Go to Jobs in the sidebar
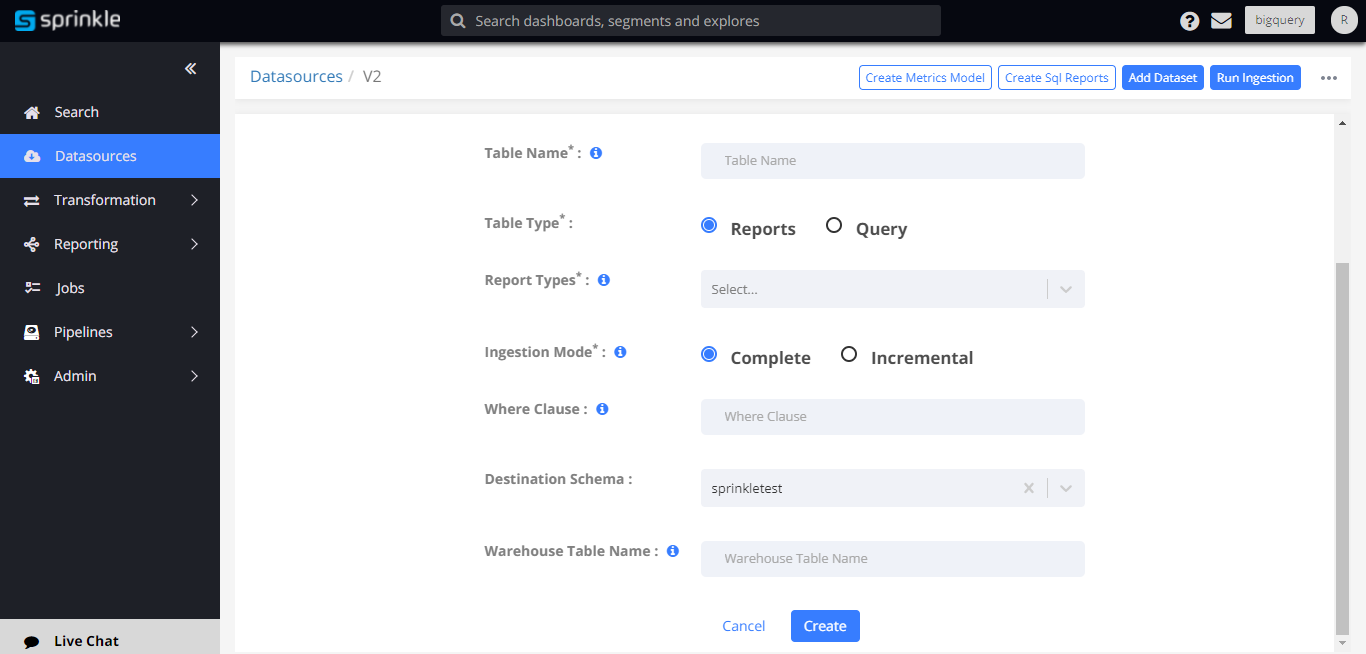 [70, 288]
